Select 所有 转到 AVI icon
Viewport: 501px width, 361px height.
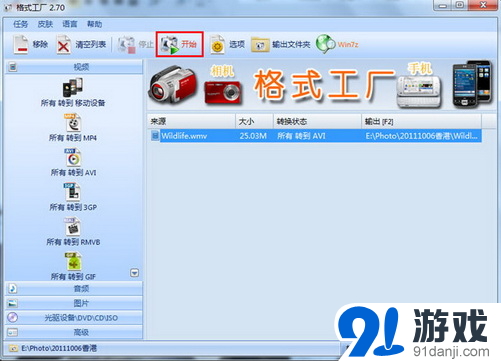(73, 157)
